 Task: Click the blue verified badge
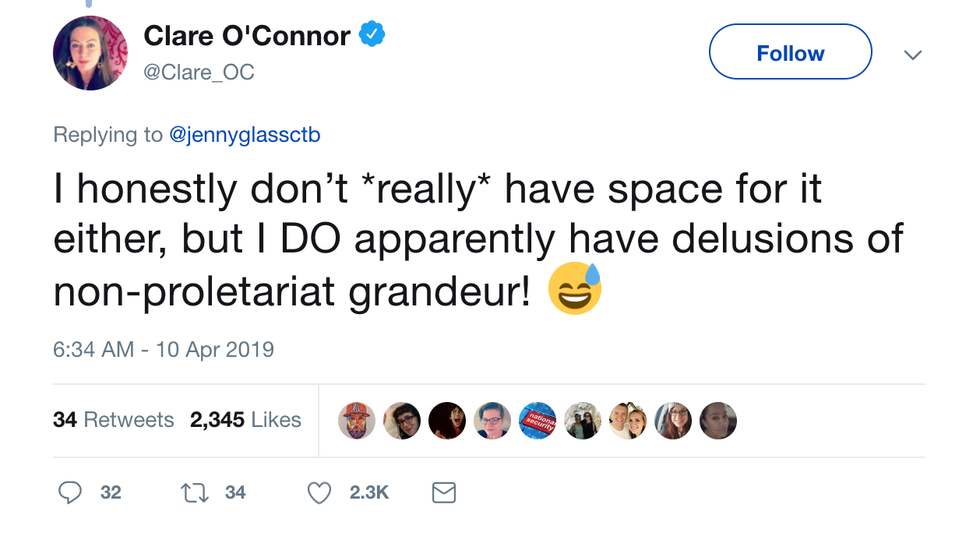[x=372, y=36]
